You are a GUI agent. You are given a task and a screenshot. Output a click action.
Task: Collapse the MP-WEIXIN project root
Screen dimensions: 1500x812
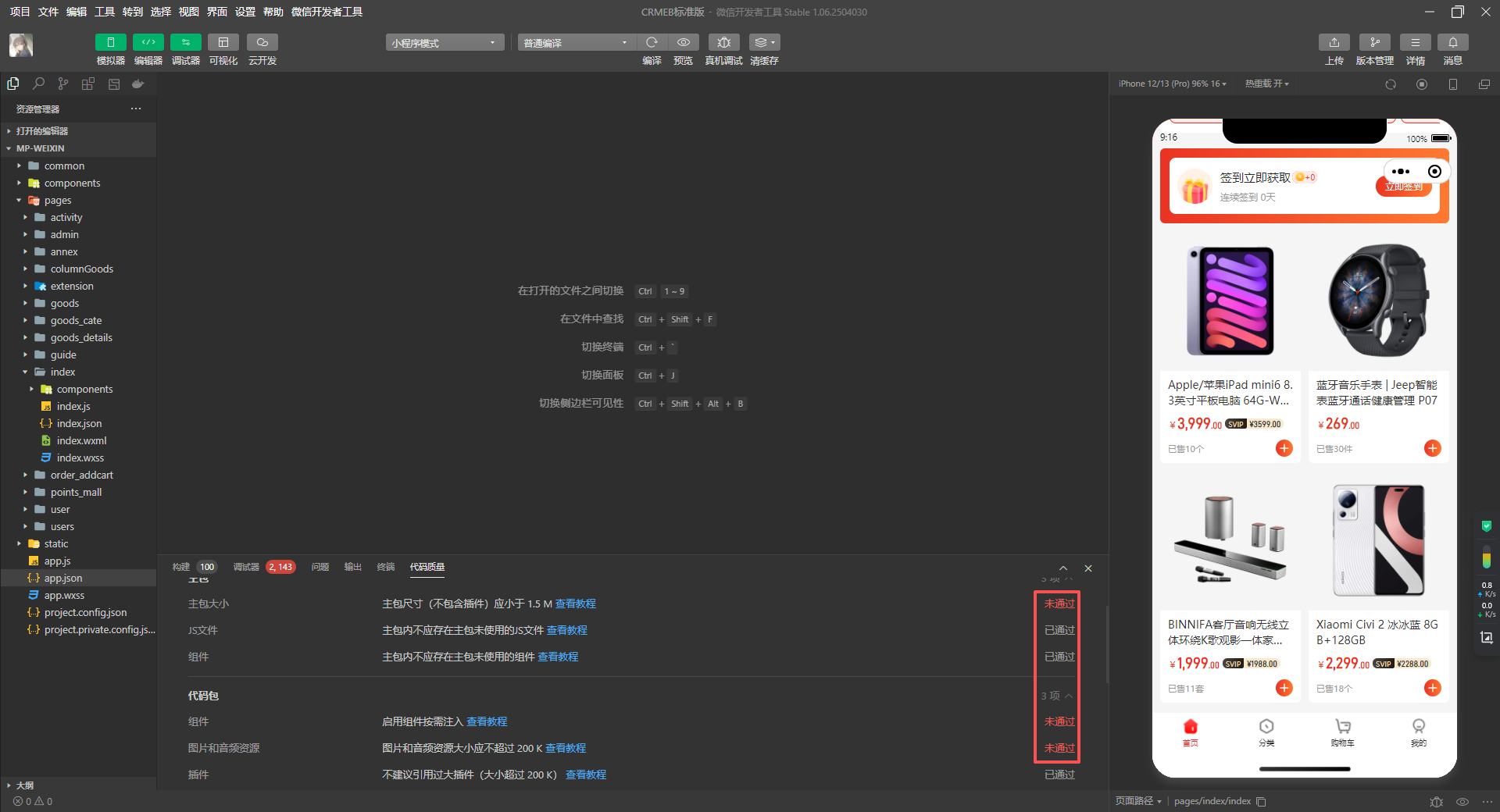78,148
